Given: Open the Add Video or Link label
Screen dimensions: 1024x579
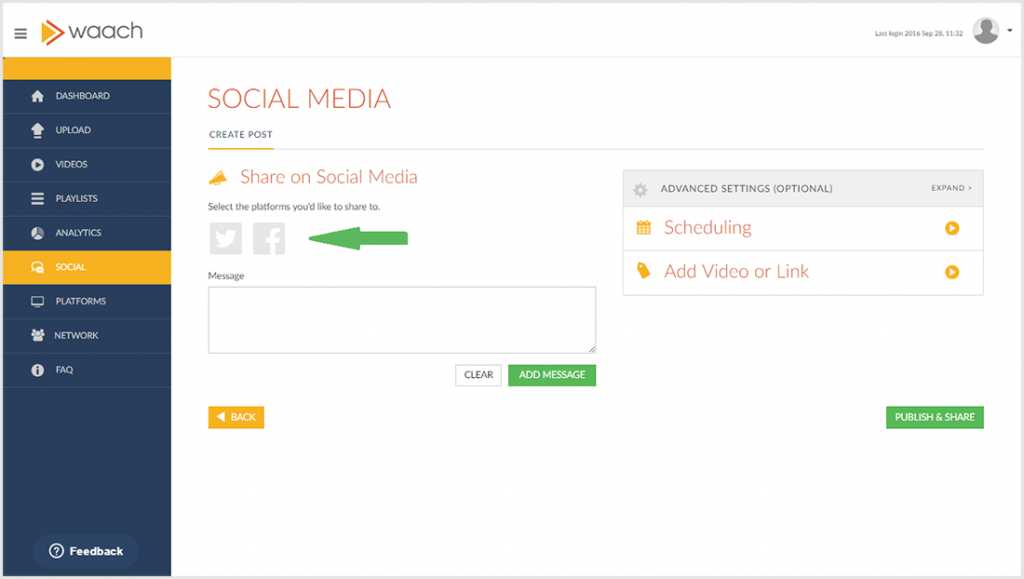Looking at the screenshot, I should [x=736, y=272].
